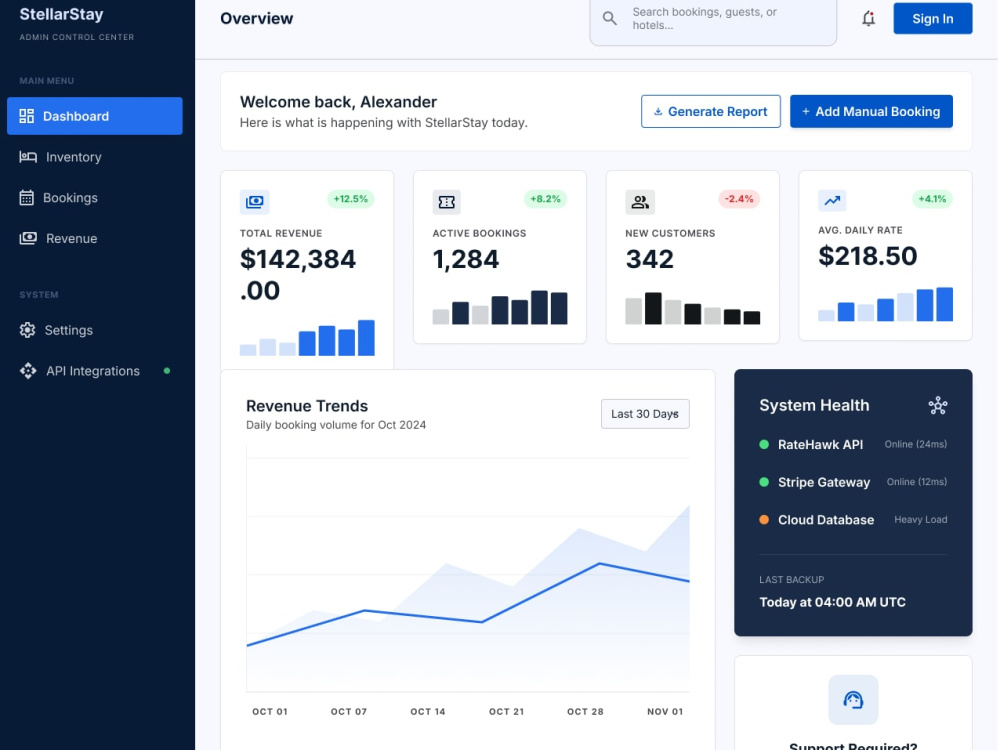Click the OCT 01 axis label
Viewport: 1000px width, 750px height.
270,712
